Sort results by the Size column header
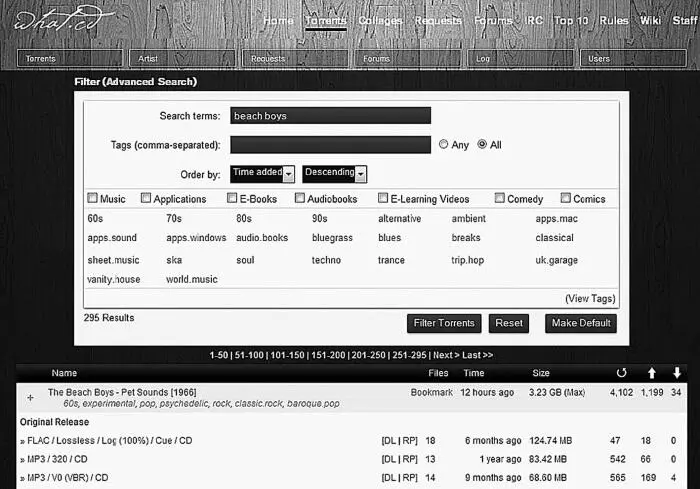Screen dimensions: 700x489 click(541, 373)
